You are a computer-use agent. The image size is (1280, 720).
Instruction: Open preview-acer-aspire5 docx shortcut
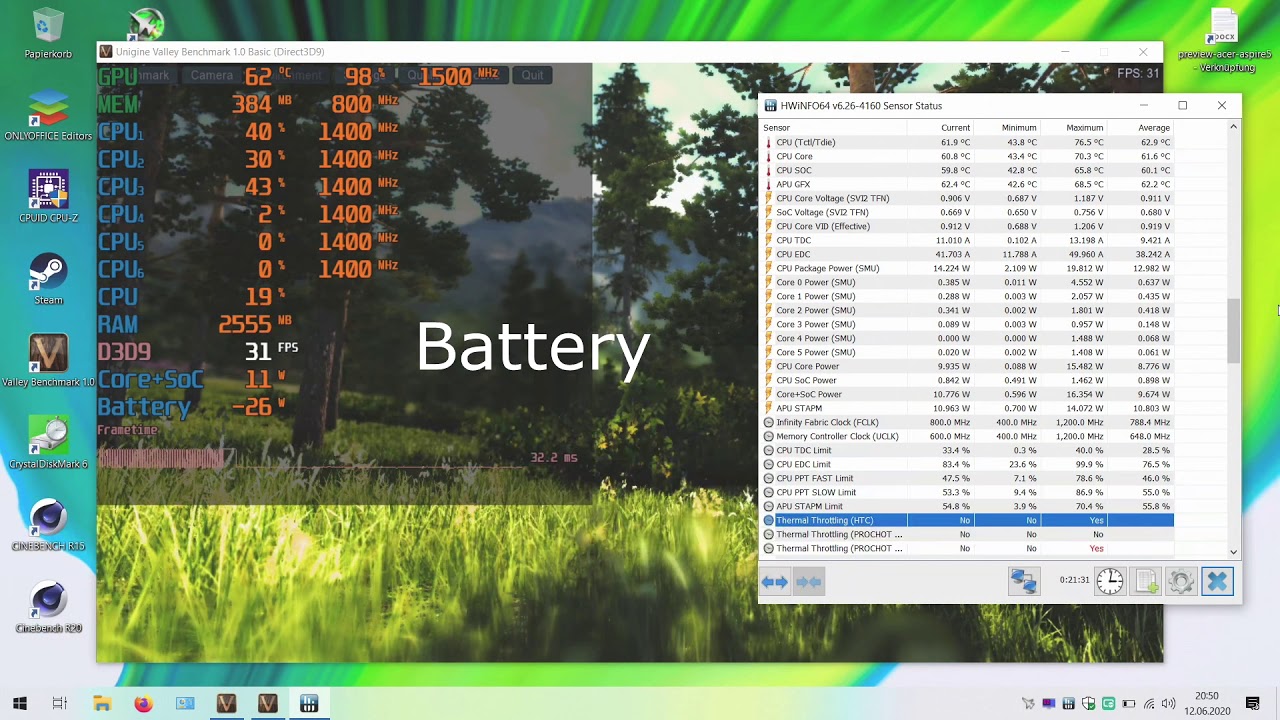click(1224, 39)
